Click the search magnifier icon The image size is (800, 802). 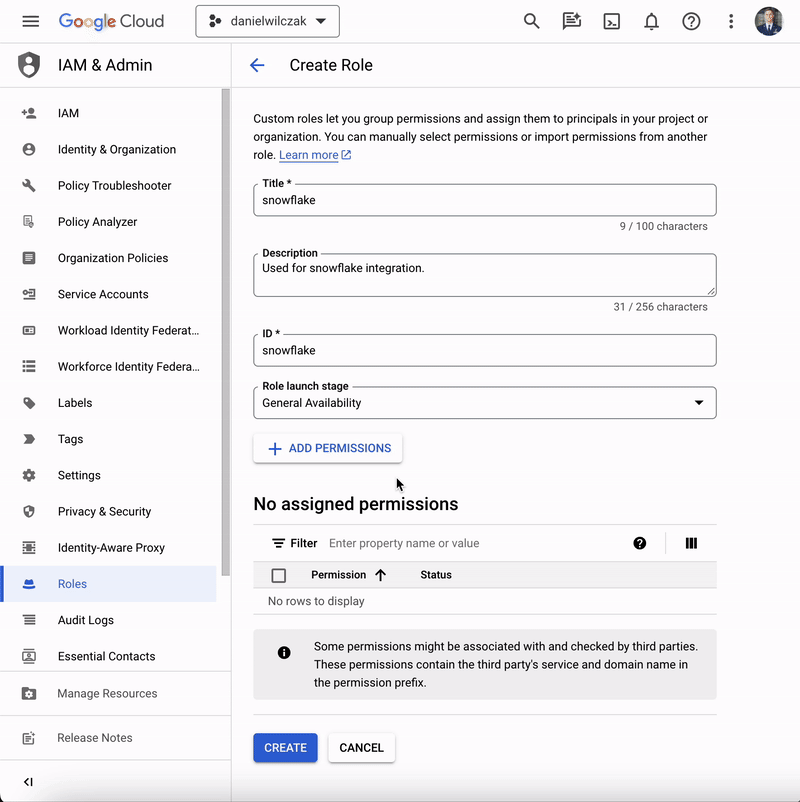pos(531,21)
